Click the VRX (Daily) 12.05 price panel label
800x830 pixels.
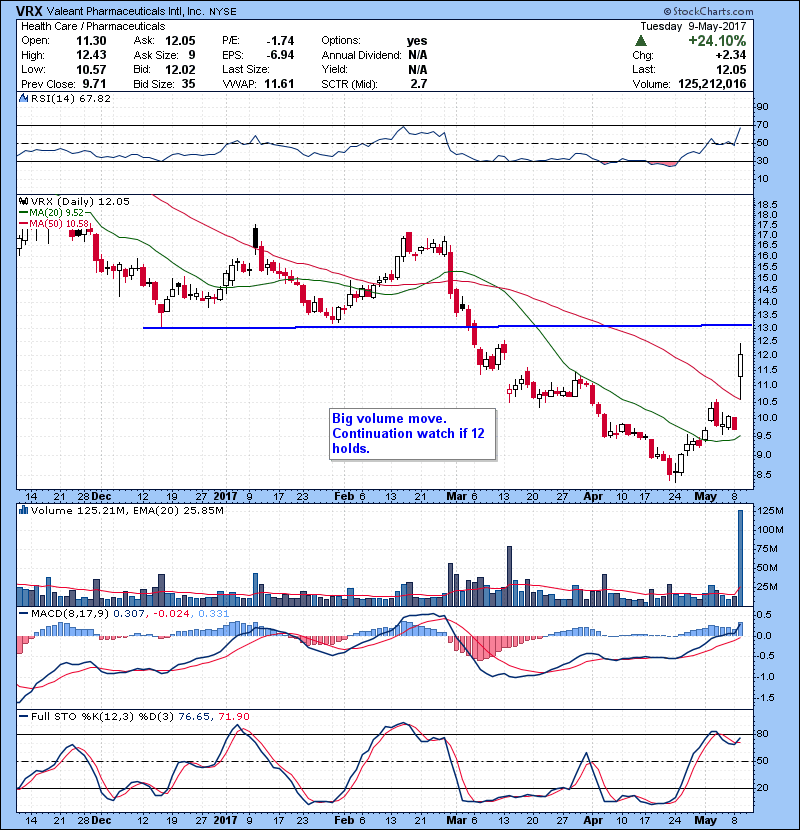80,201
